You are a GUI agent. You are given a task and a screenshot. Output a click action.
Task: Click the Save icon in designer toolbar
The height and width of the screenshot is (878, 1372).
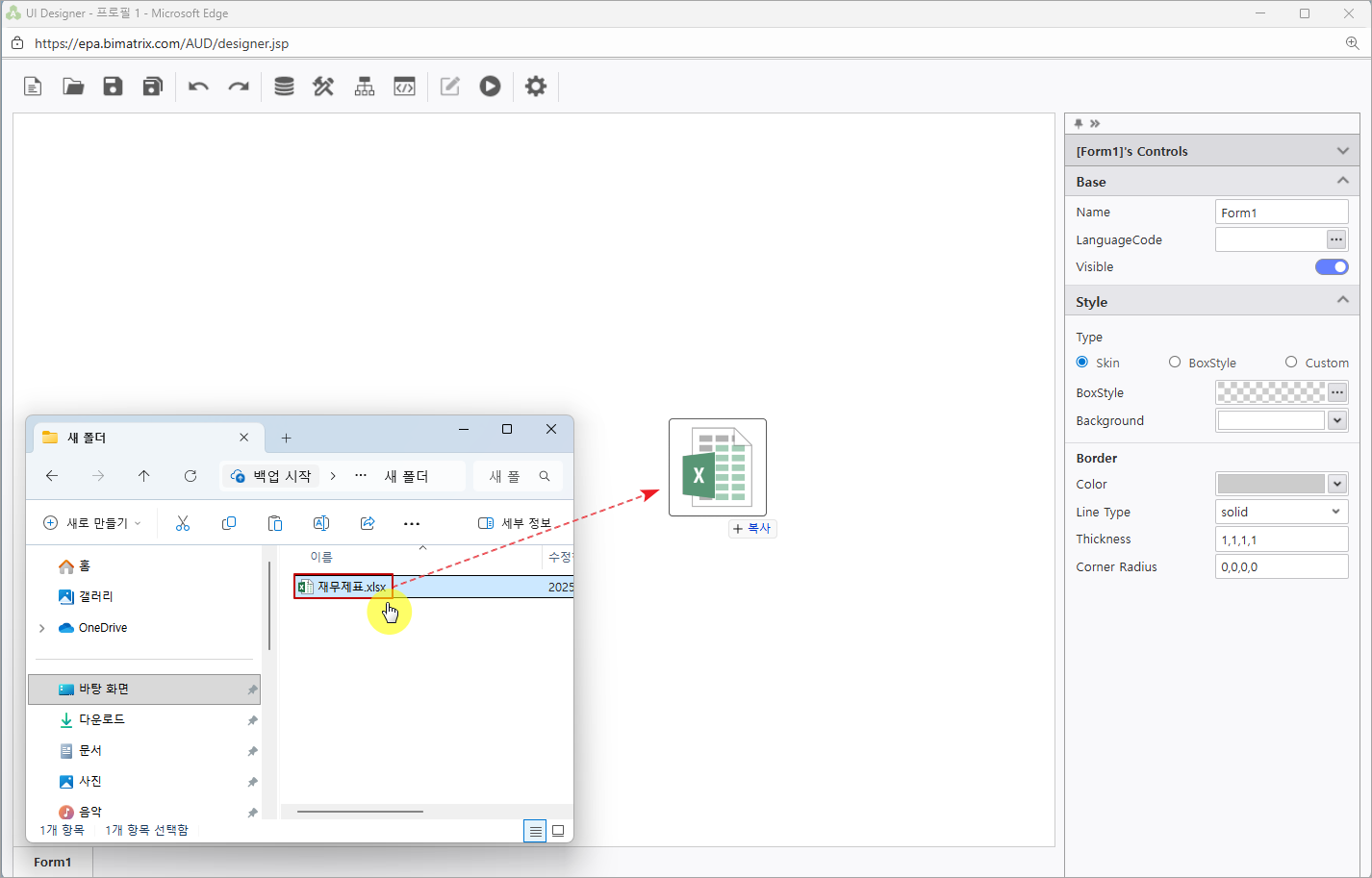[113, 87]
